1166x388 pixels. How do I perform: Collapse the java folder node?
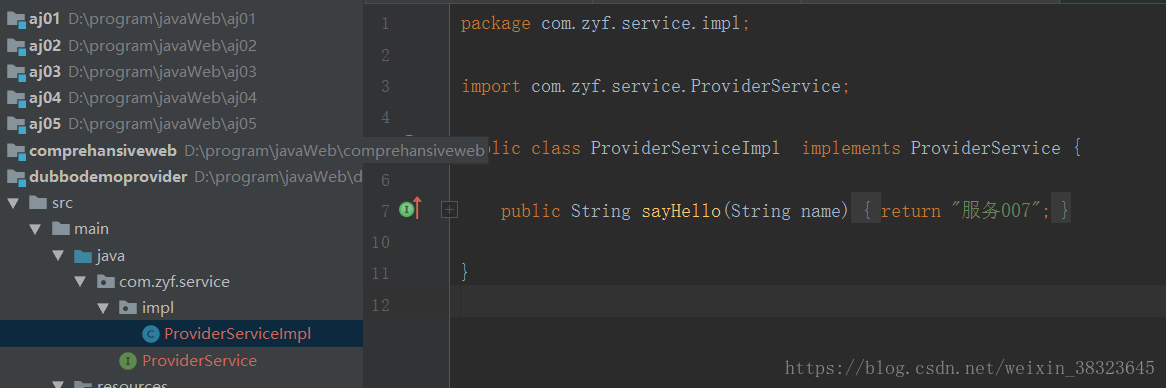[x=57, y=256]
